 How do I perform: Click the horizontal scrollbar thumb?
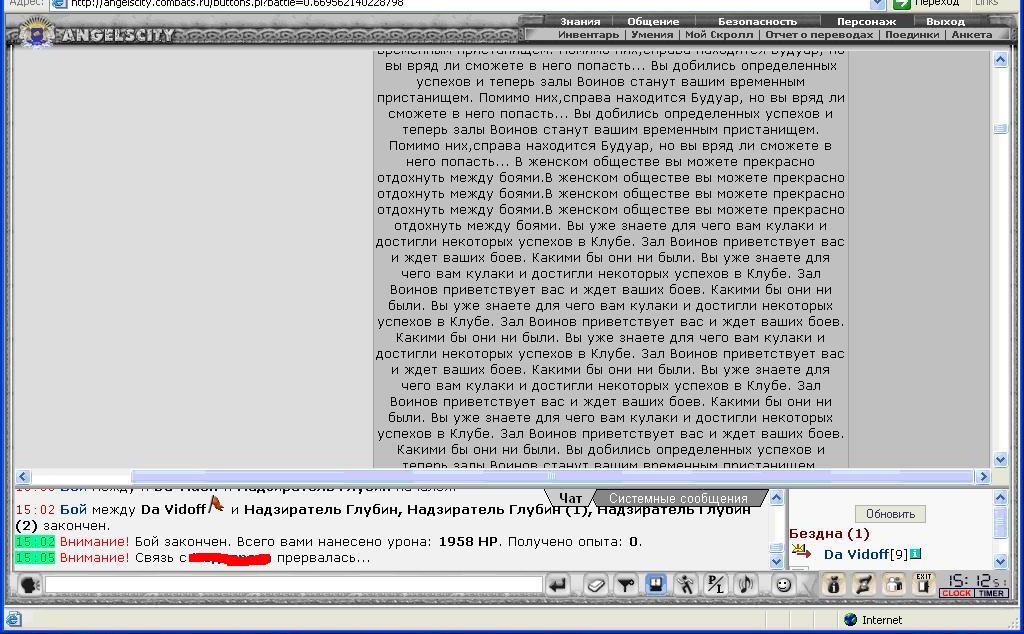pyautogui.click(x=552, y=477)
